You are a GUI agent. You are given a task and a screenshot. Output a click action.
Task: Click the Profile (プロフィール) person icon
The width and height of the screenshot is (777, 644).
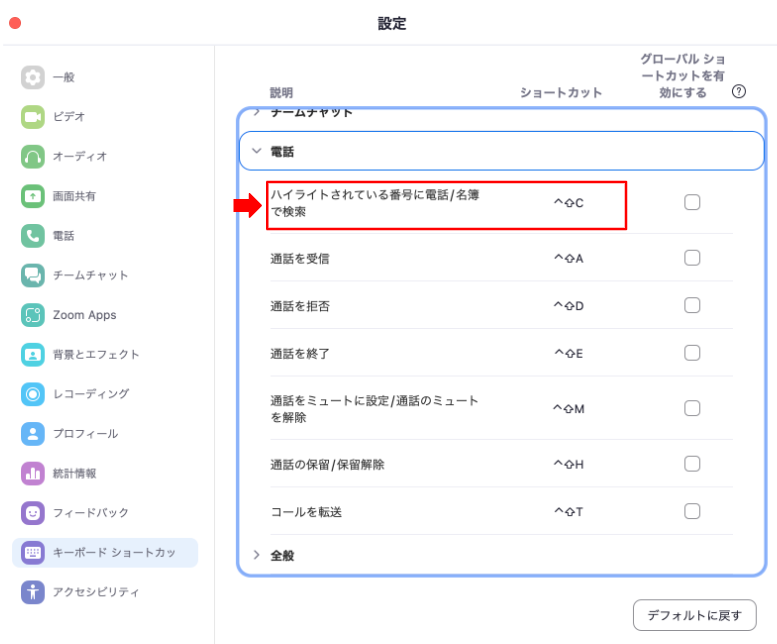point(33,434)
